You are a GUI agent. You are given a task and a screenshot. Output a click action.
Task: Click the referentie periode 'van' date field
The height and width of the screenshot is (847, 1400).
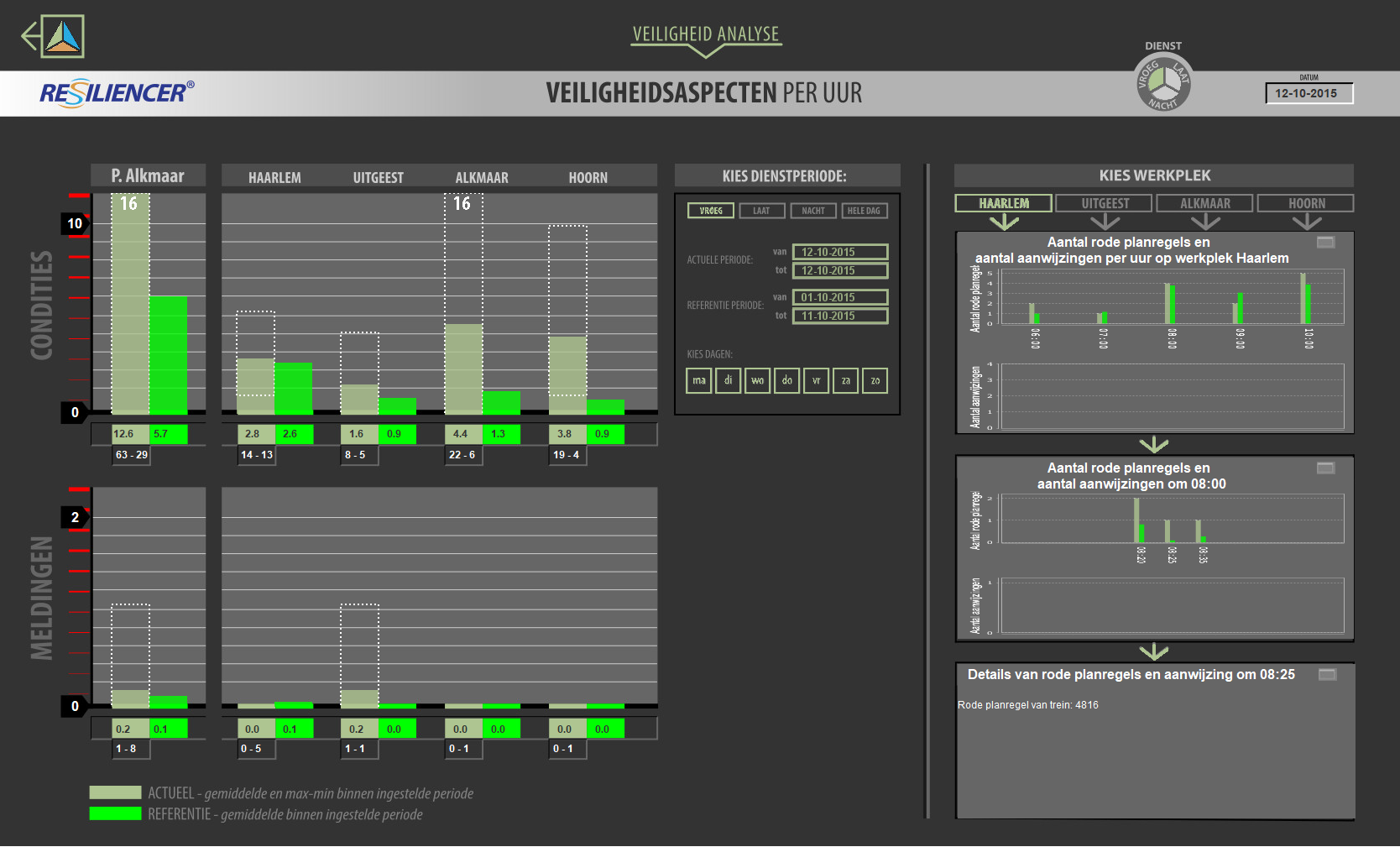[839, 297]
